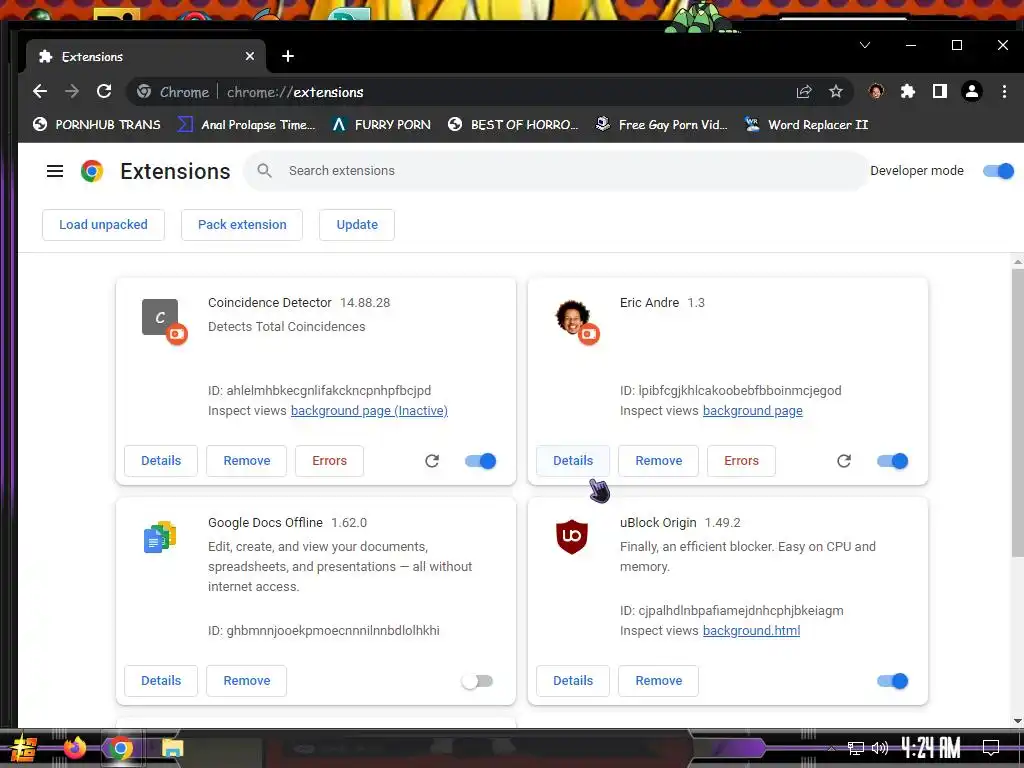Open a new tab with plus button
1024x768 pixels.
287,57
